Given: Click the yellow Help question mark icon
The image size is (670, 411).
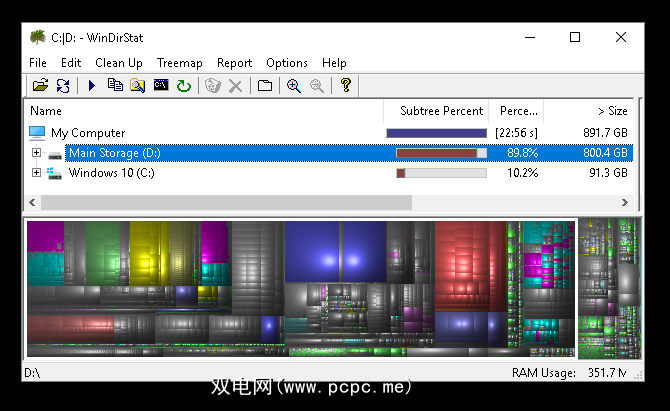Looking at the screenshot, I should [x=346, y=85].
